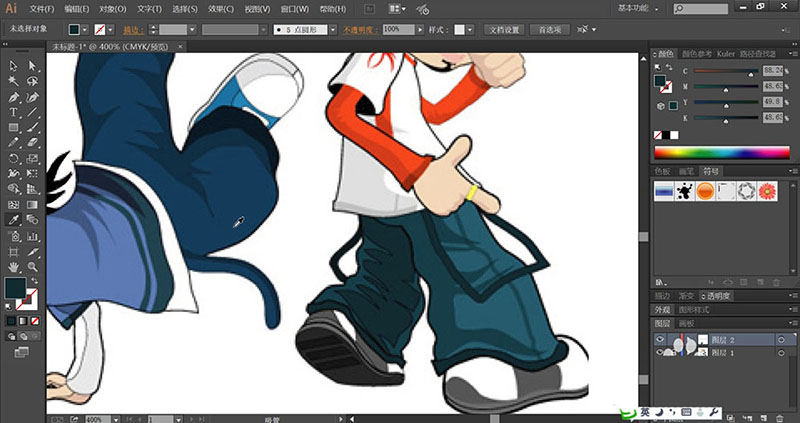This screenshot has width=800, height=423.
Task: Click the target circle of 图层 1
Action: point(781,353)
